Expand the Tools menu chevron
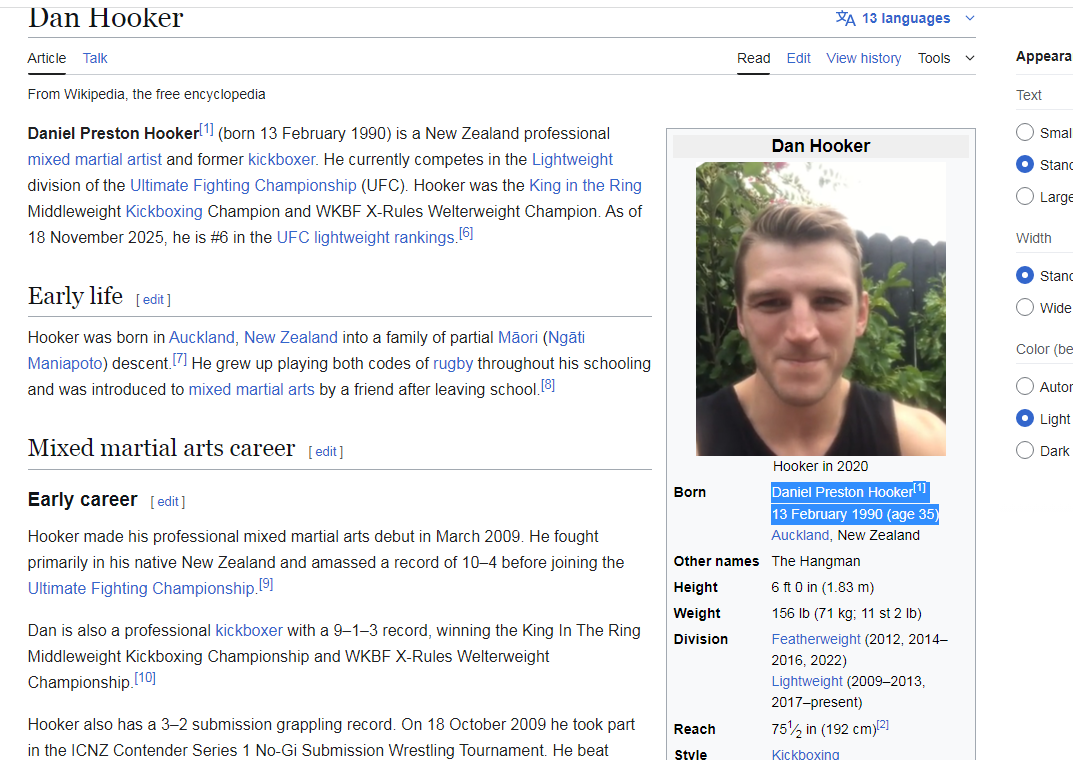 (x=970, y=58)
